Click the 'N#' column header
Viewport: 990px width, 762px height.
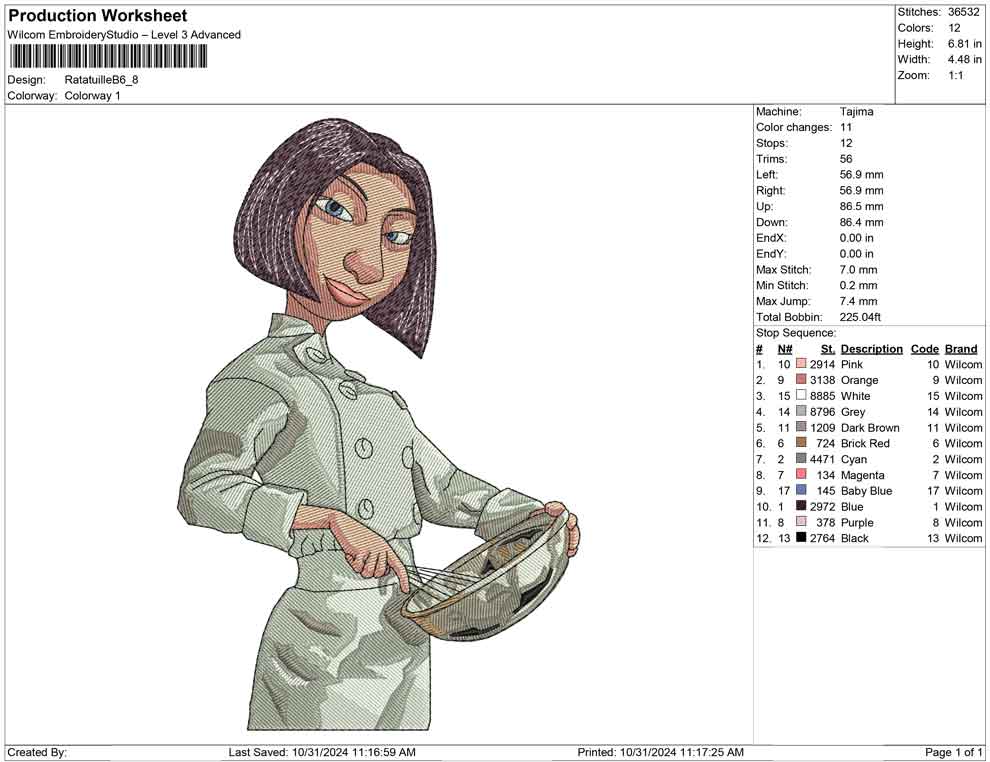point(784,348)
